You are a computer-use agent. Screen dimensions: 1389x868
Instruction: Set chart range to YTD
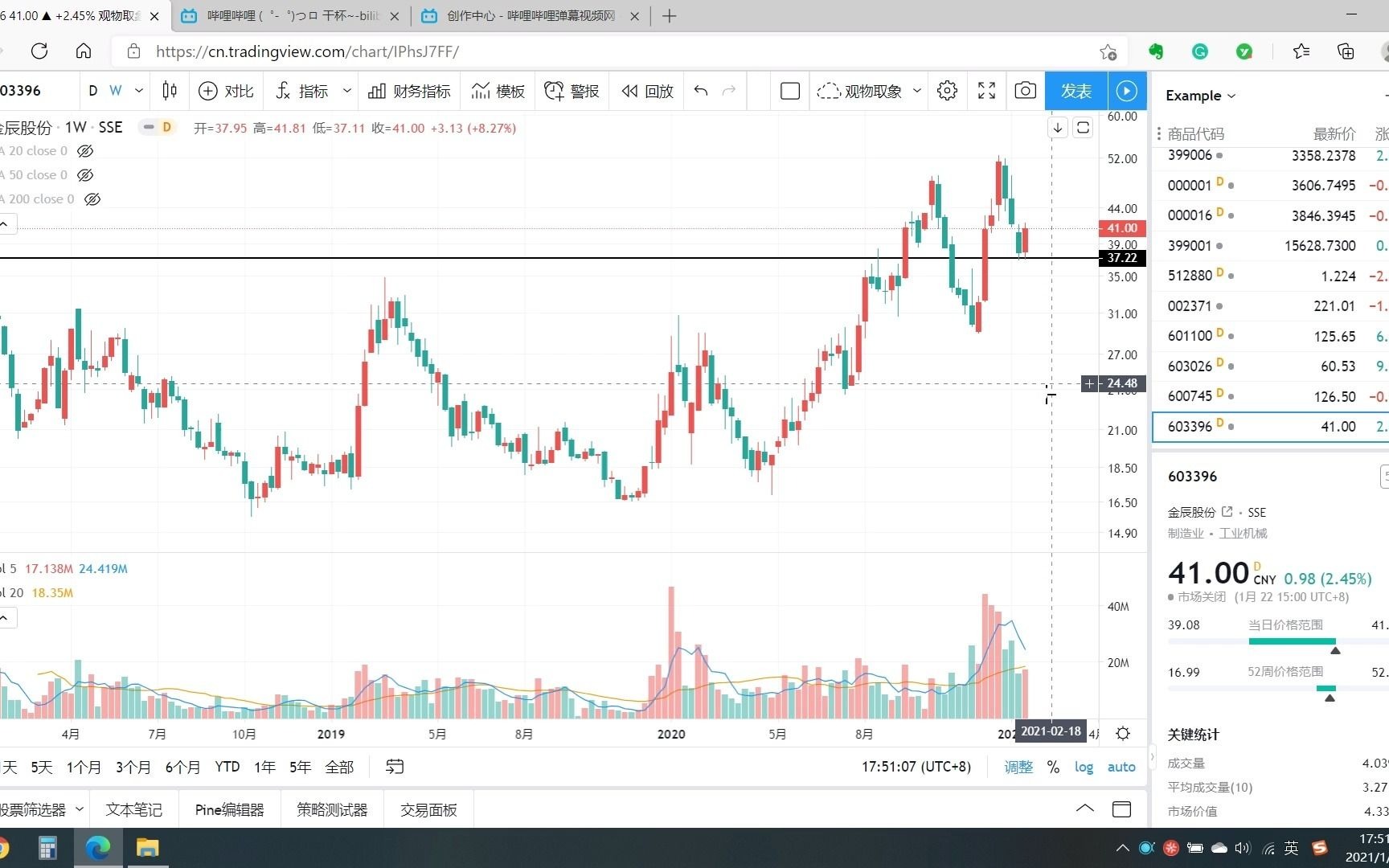[x=227, y=767]
